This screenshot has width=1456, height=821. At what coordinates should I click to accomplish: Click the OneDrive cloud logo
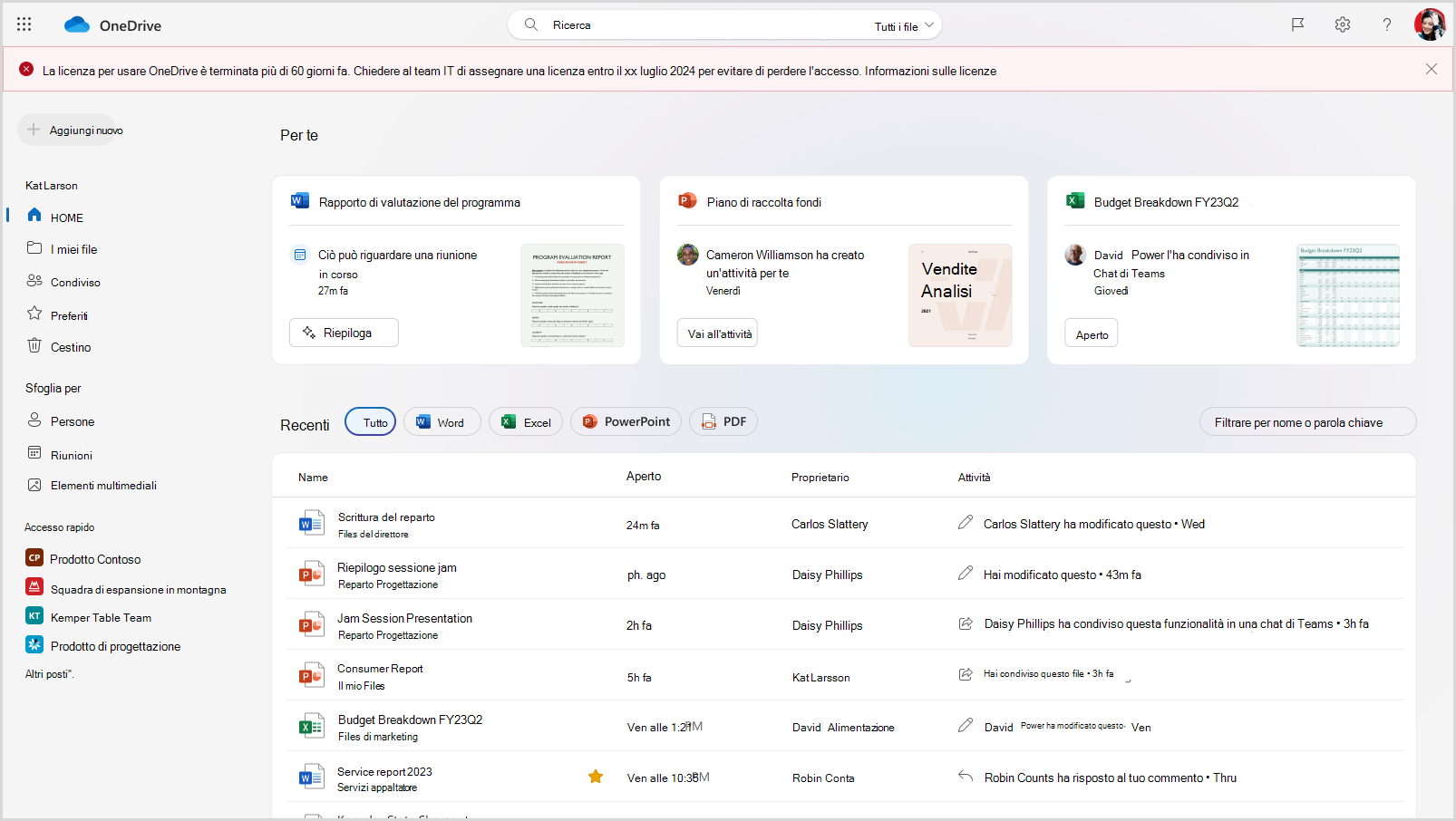pos(77,24)
